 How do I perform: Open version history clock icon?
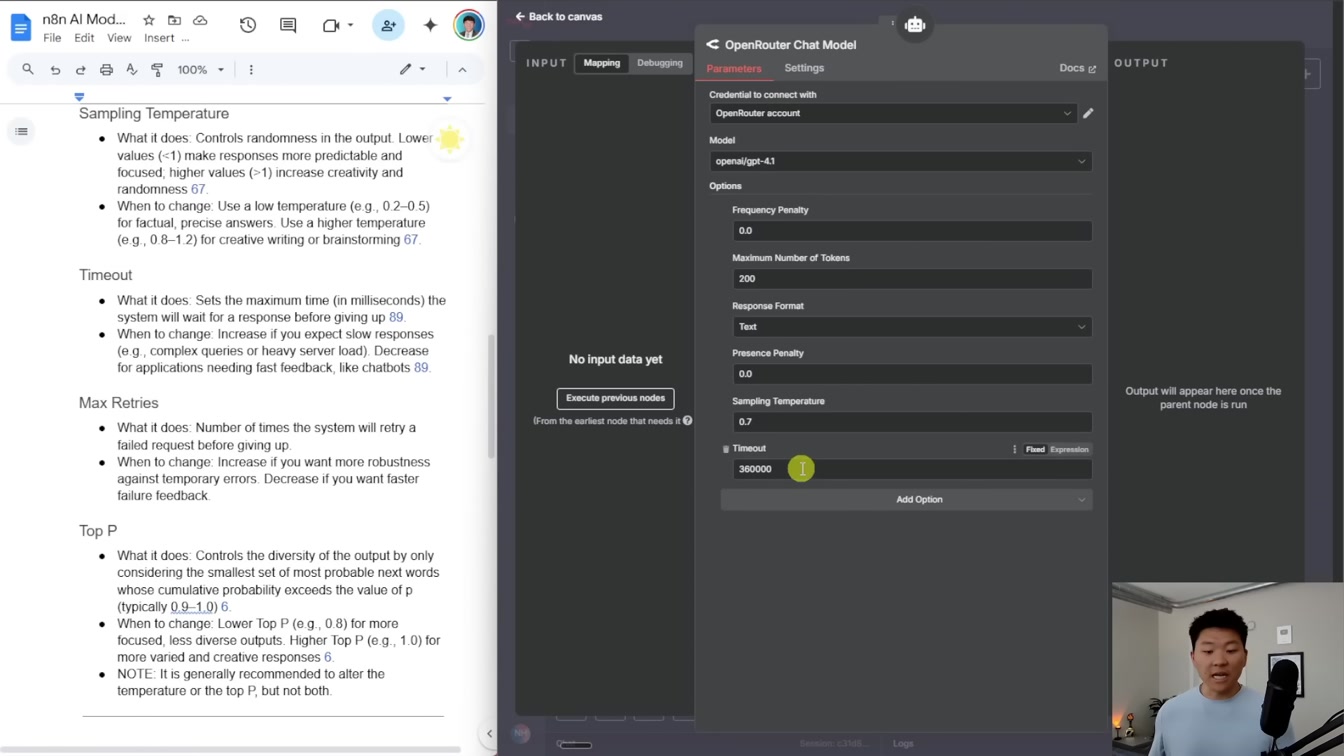click(248, 25)
